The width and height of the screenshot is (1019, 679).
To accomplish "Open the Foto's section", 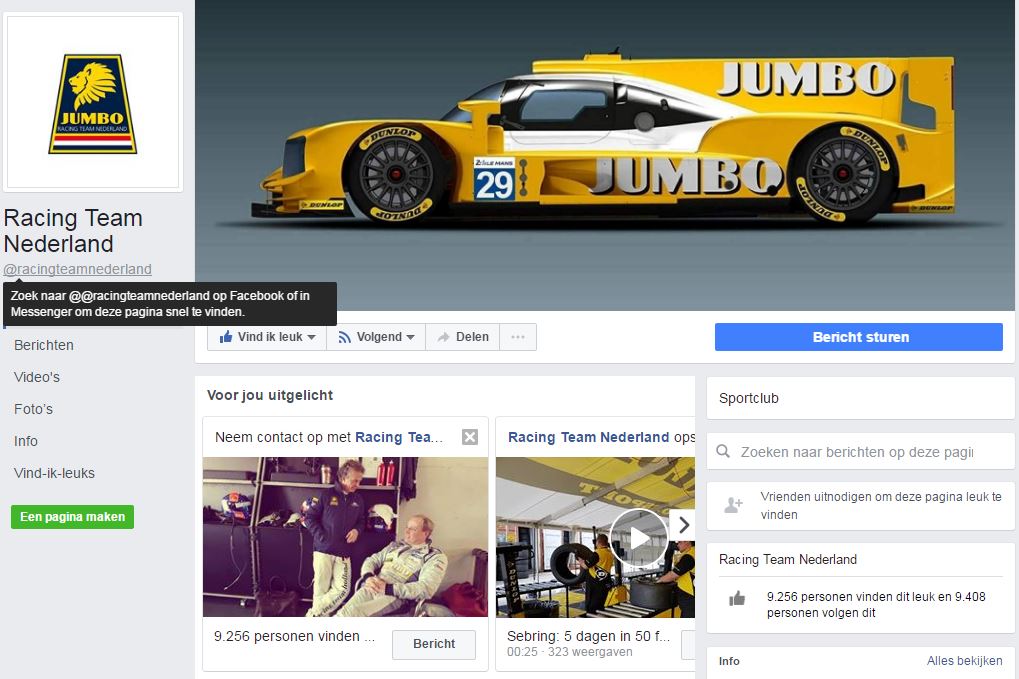I will pyautogui.click(x=33, y=409).
